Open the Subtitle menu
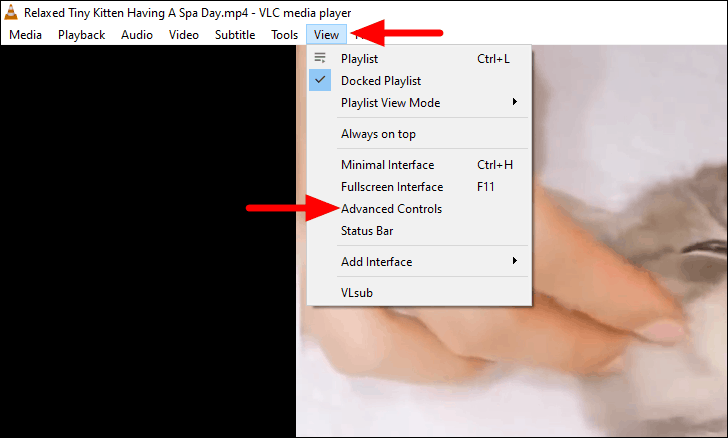 pos(235,35)
